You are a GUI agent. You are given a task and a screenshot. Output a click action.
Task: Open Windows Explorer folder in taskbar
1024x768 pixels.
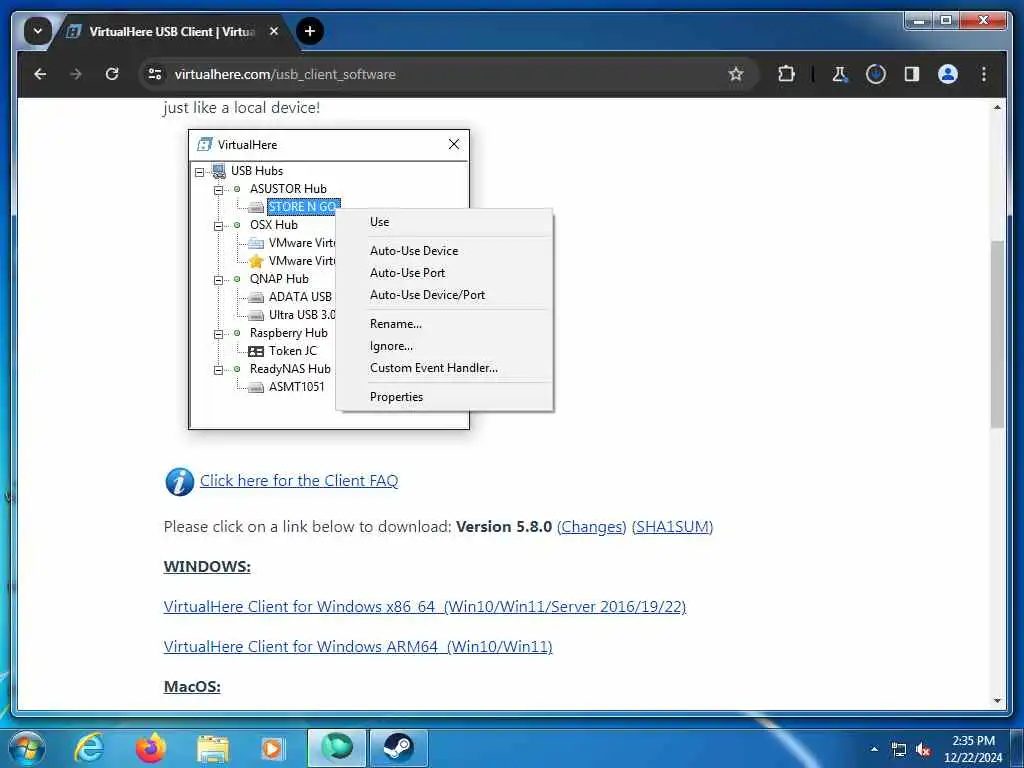tap(213, 750)
